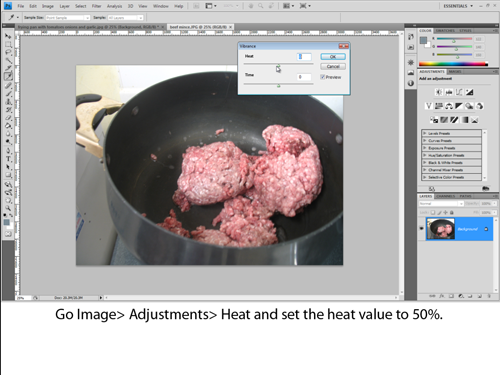Screen dimensions: 500x375
Task: Click the Curves adjustment icon
Action: pos(459,92)
